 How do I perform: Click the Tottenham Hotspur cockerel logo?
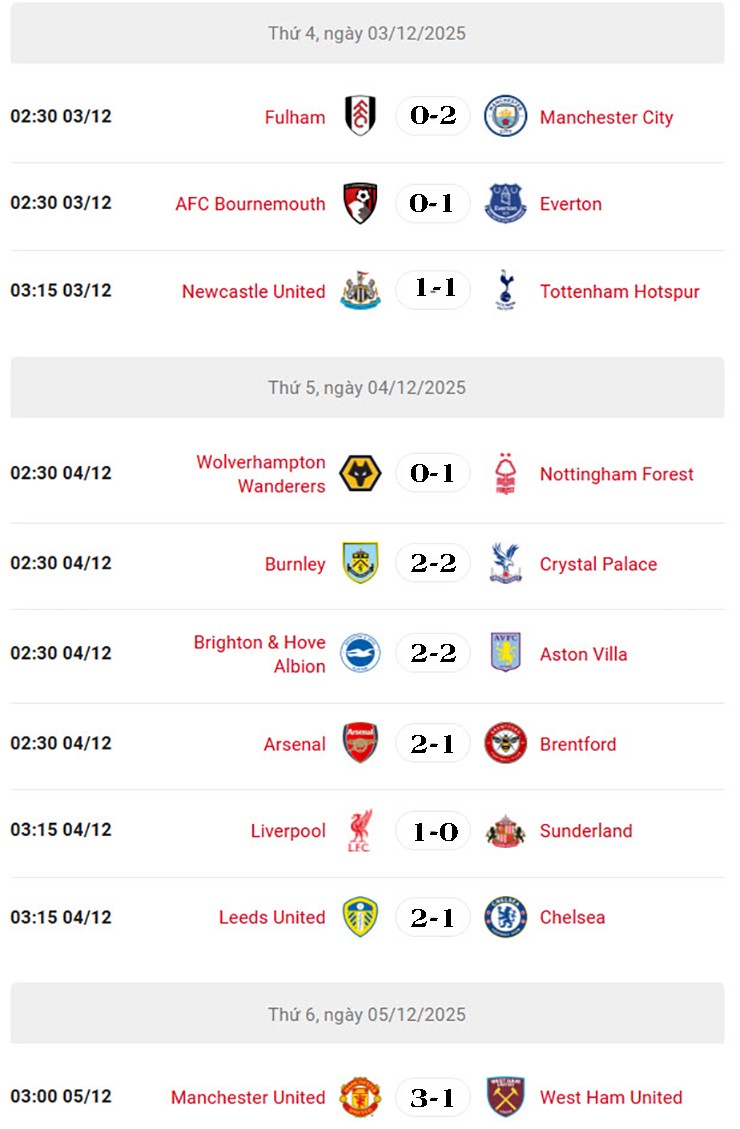coord(505,291)
